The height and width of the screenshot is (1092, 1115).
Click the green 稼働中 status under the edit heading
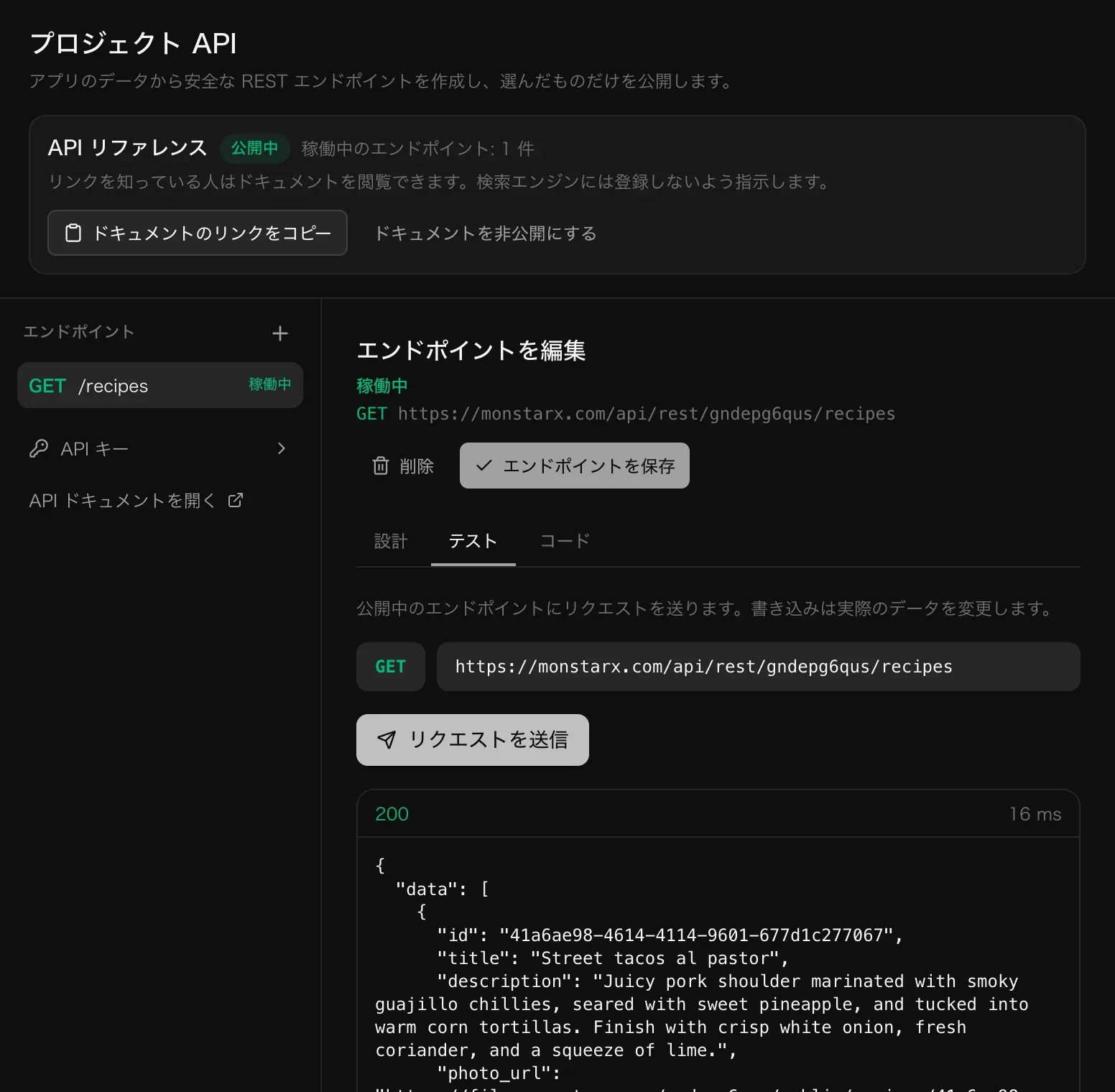382,386
